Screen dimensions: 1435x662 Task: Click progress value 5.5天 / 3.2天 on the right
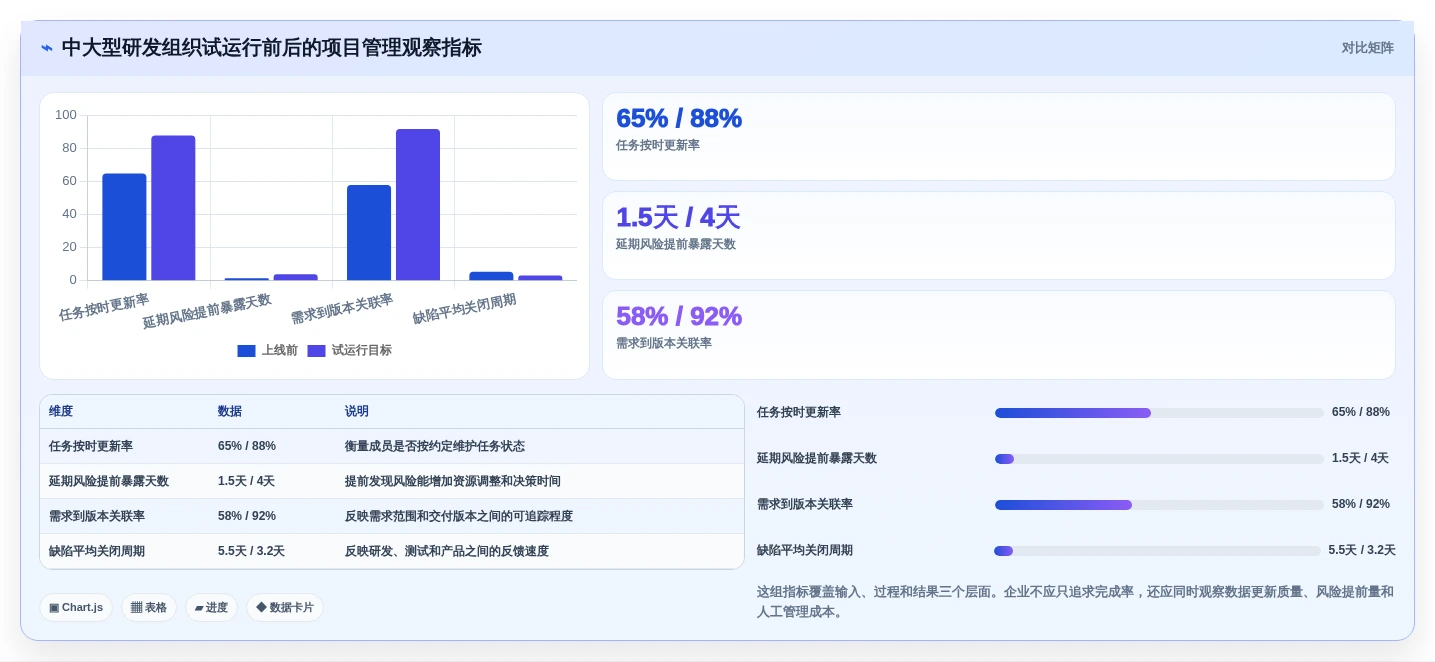(1362, 550)
